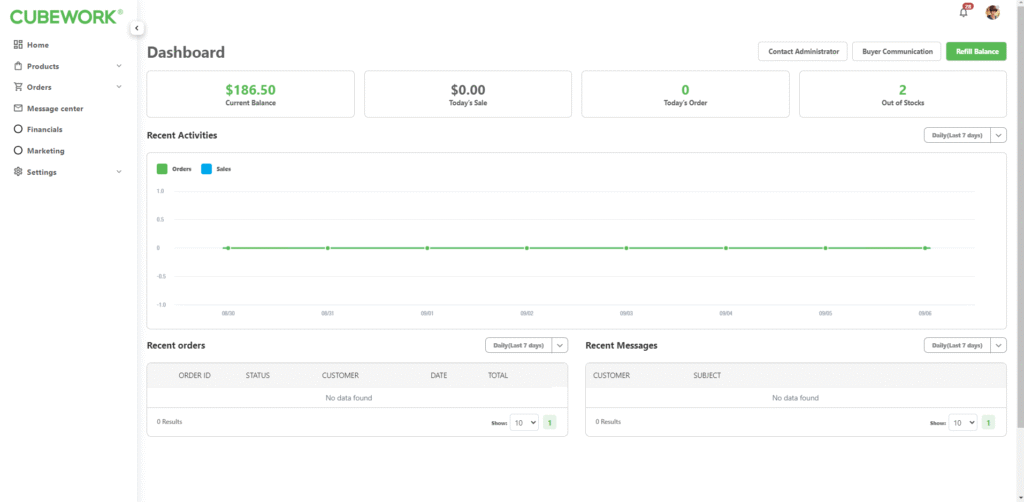Click the Contact Administrator button
The width and height of the screenshot is (1024, 502).
click(x=802, y=51)
